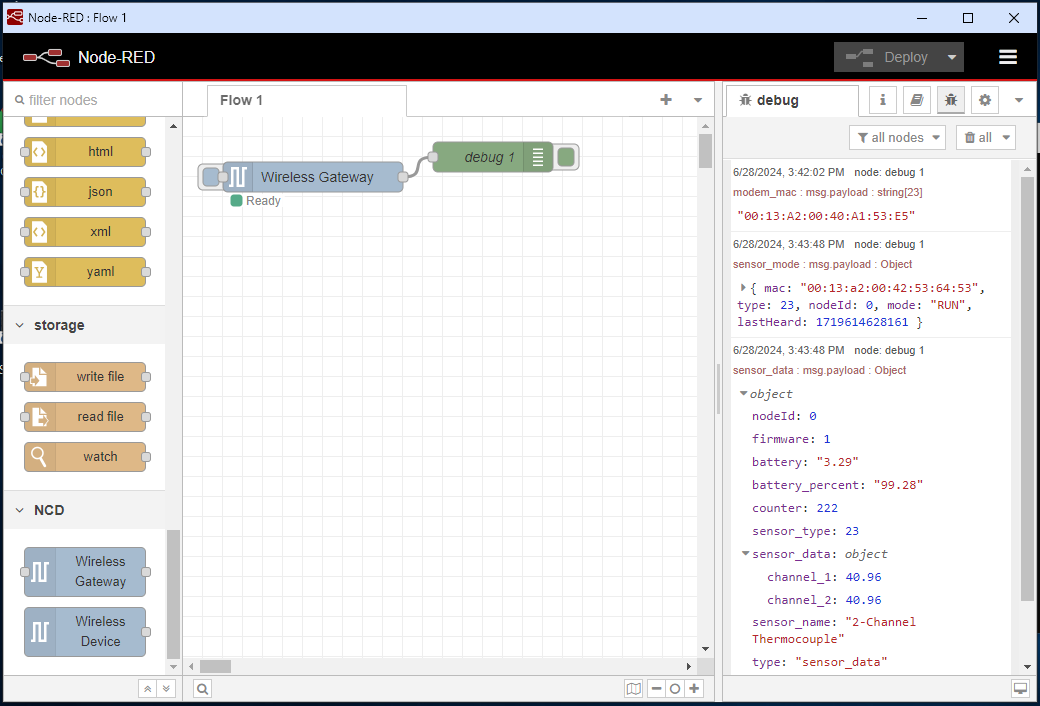The width and height of the screenshot is (1040, 706).
Task: Zoom in the workspace with plus button
Action: tap(694, 689)
